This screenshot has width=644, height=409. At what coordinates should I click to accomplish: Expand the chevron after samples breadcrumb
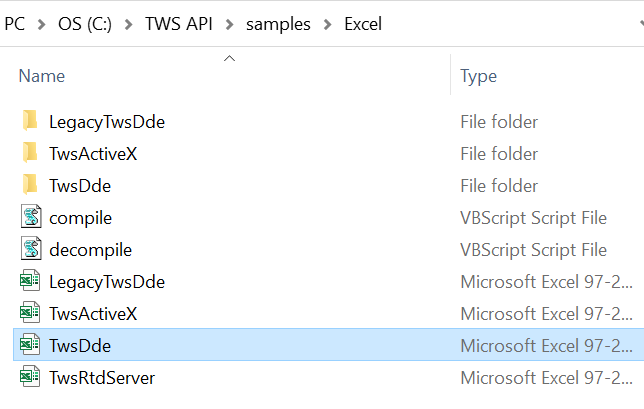click(x=327, y=25)
